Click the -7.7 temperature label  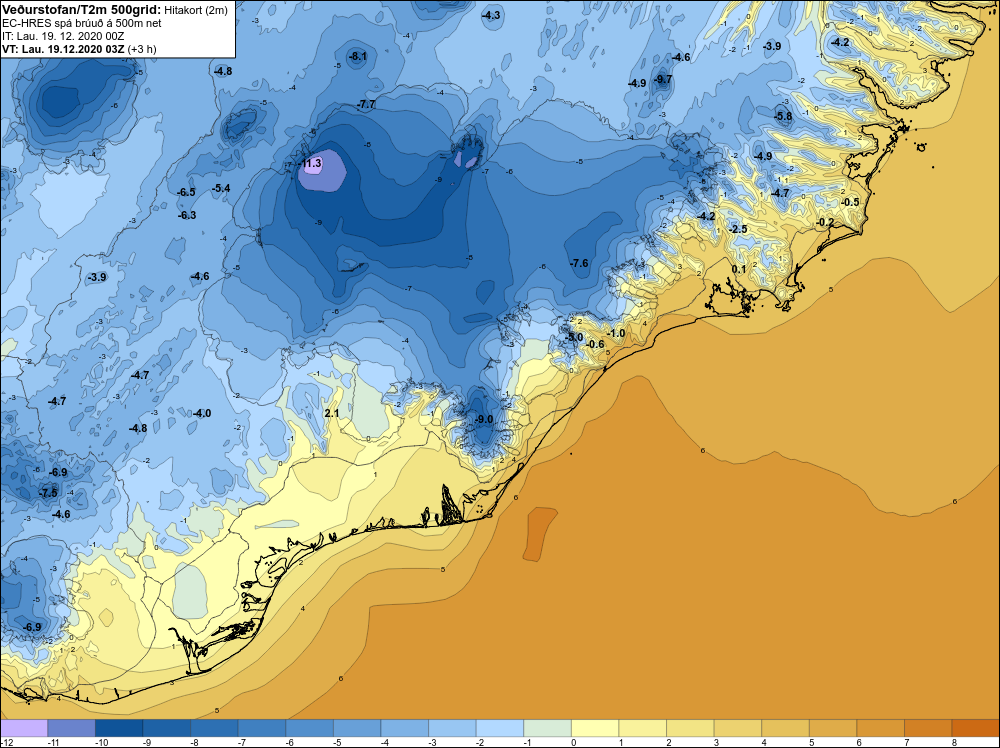[x=366, y=104]
